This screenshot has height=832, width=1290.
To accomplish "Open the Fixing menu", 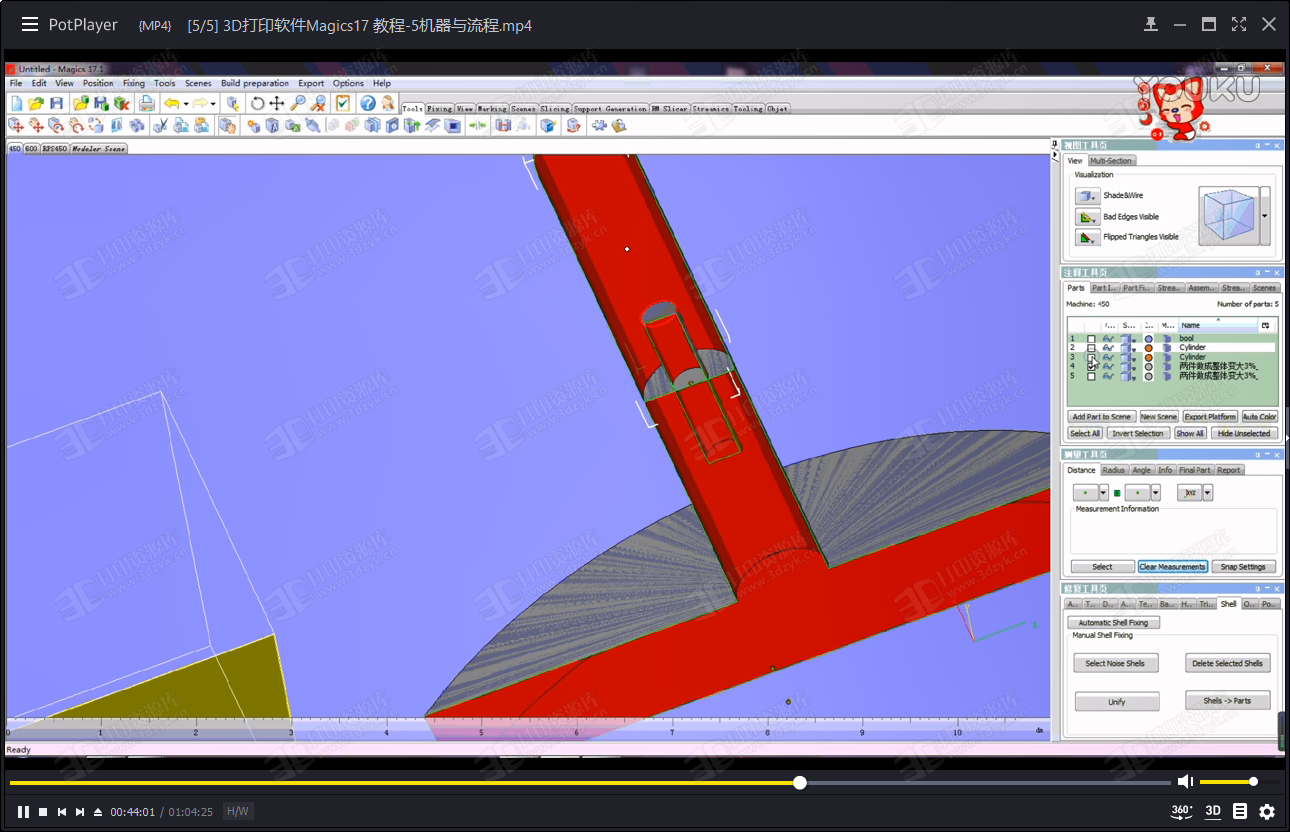I will (x=133, y=83).
